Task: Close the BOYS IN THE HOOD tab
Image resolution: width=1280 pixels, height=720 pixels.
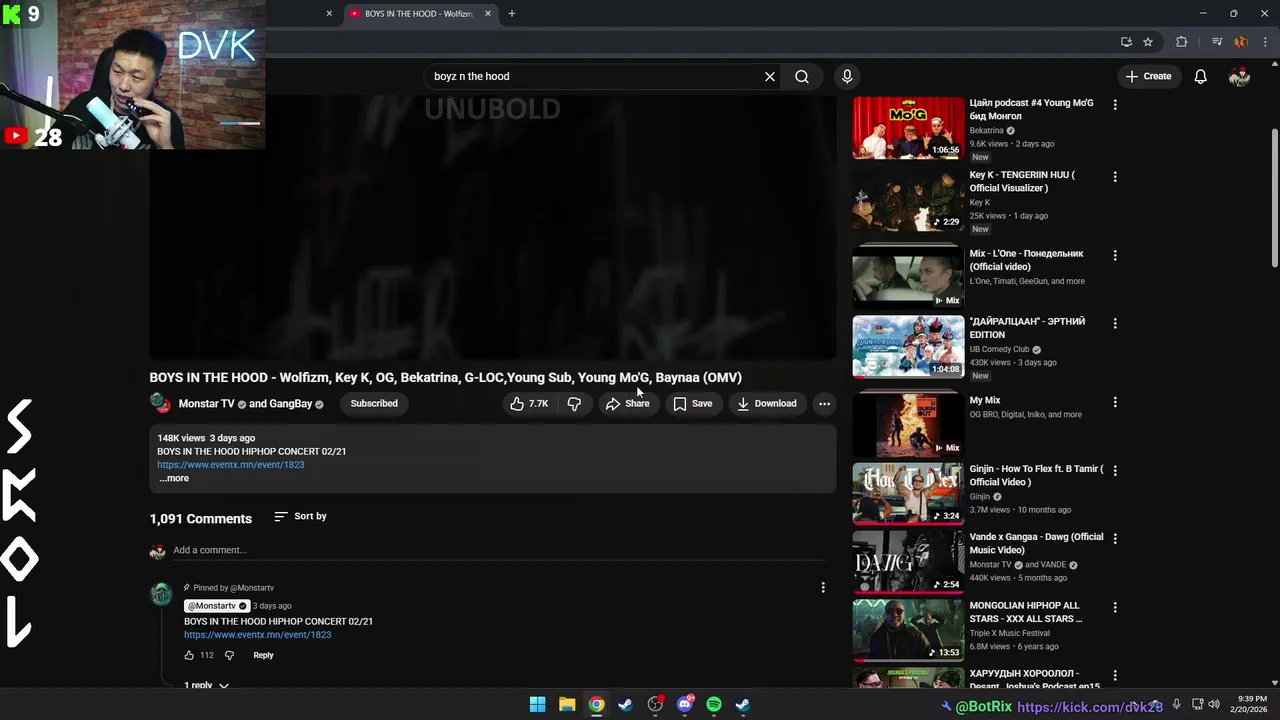Action: 488,13
